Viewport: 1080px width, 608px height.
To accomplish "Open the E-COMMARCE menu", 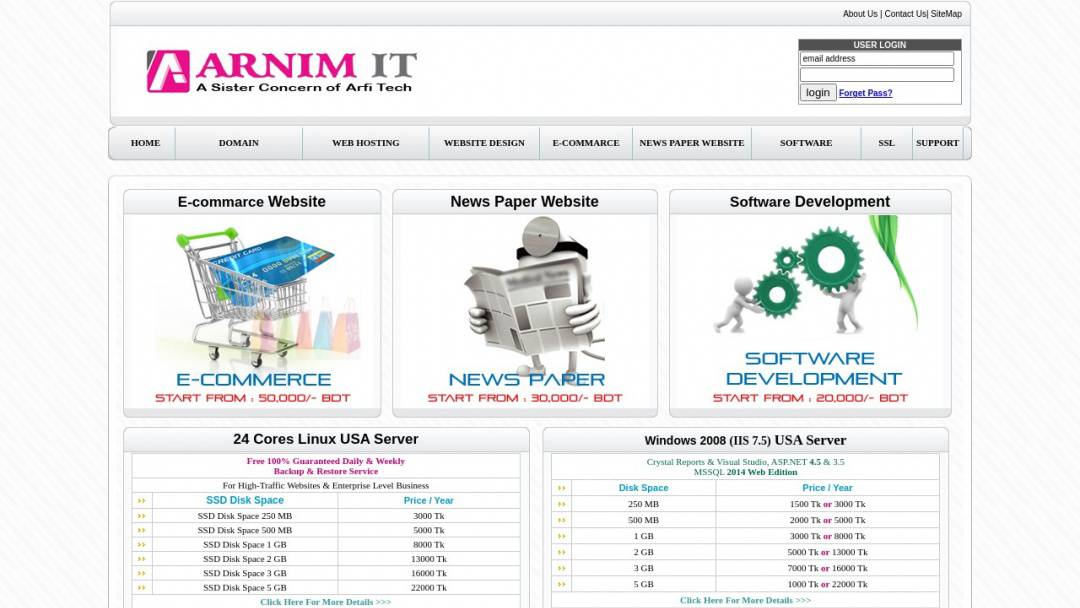I will point(585,142).
